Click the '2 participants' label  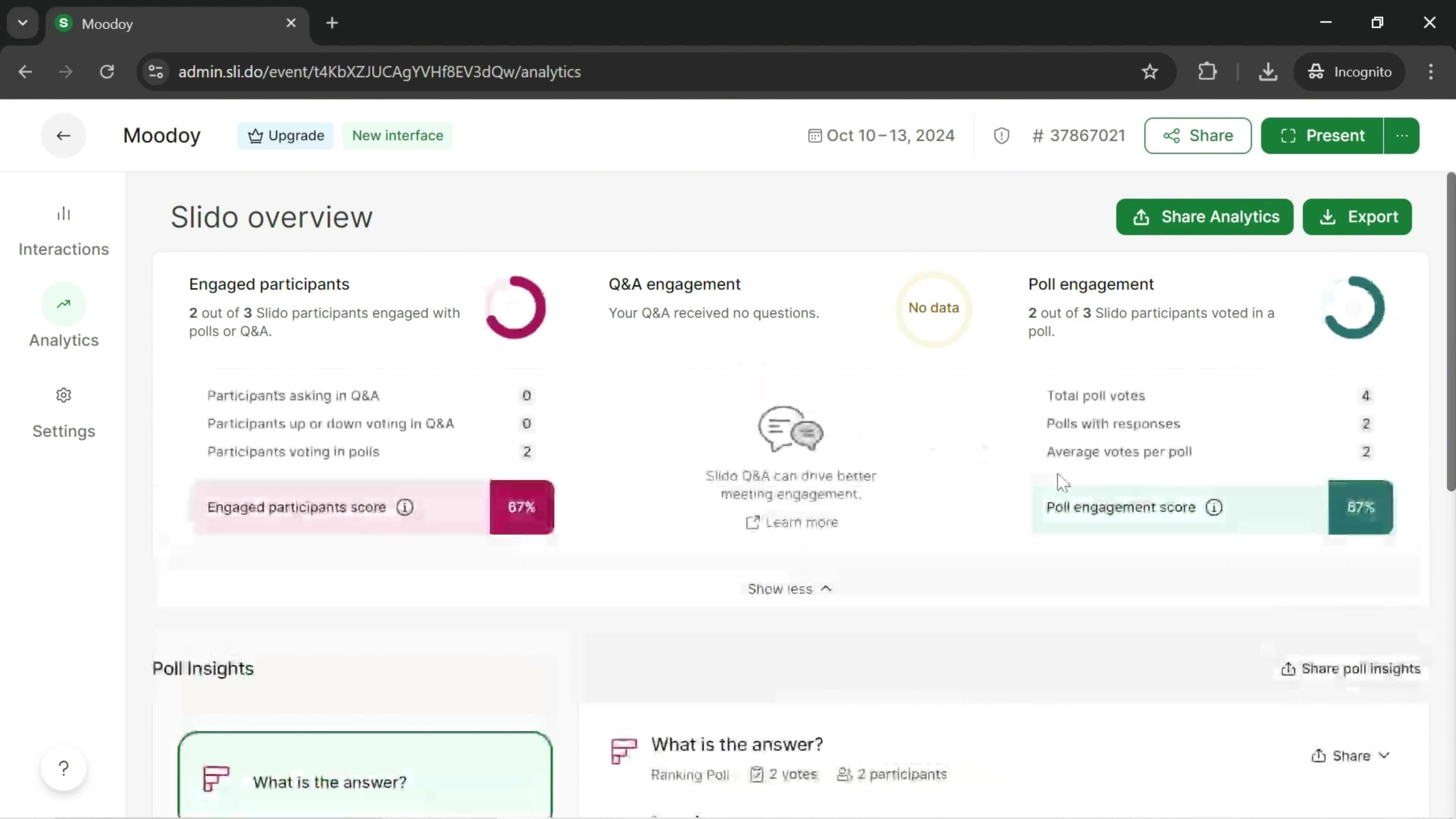click(892, 774)
